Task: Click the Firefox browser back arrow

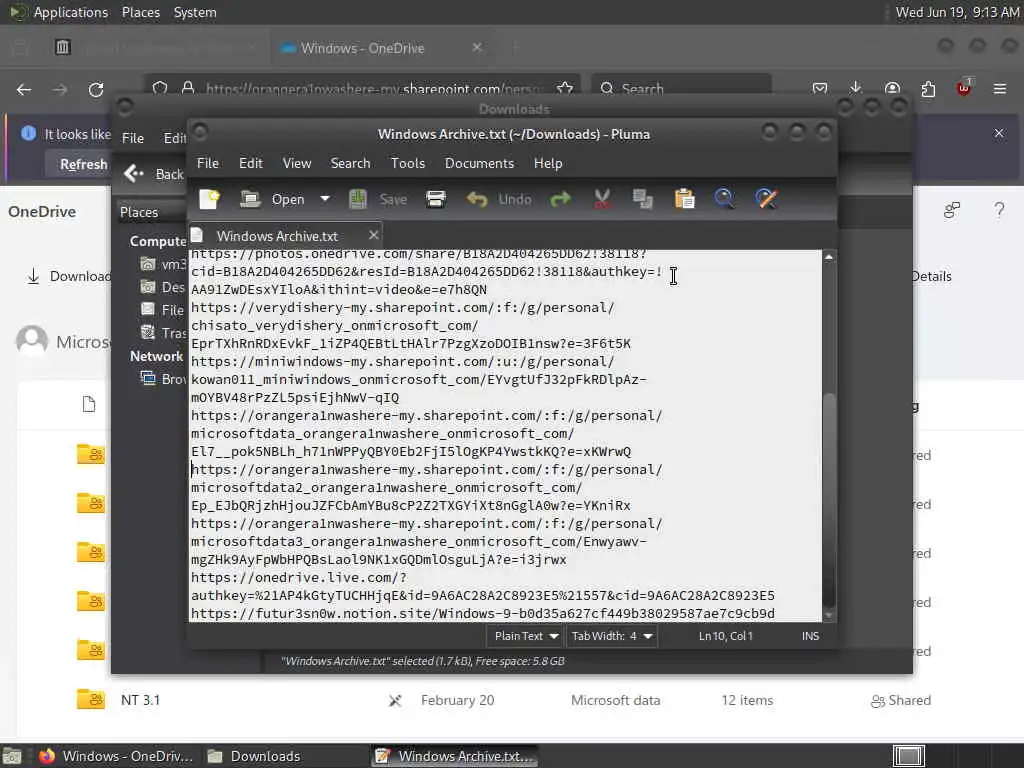Action: pyautogui.click(x=24, y=89)
